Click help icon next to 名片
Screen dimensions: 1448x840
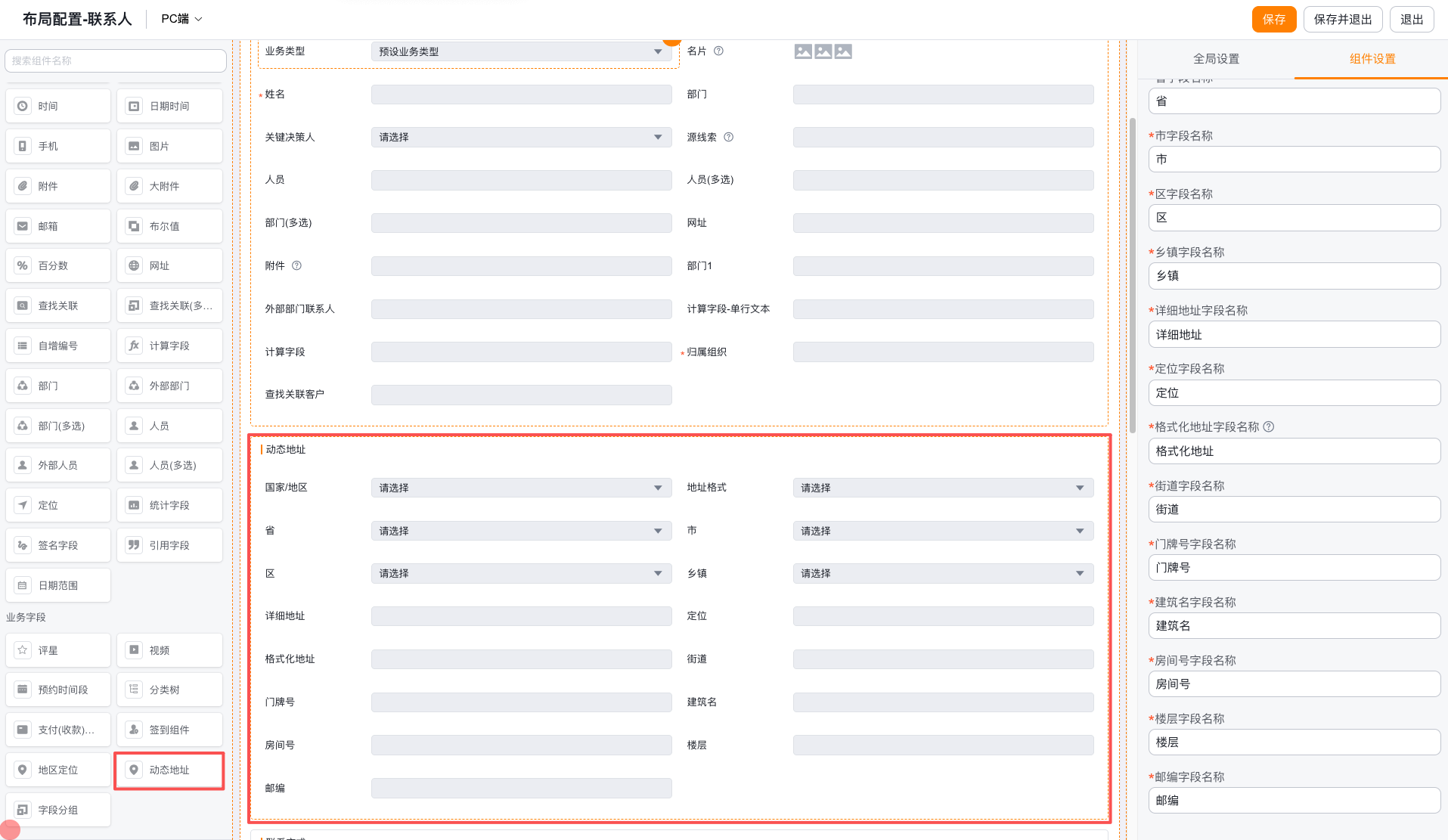(718, 51)
